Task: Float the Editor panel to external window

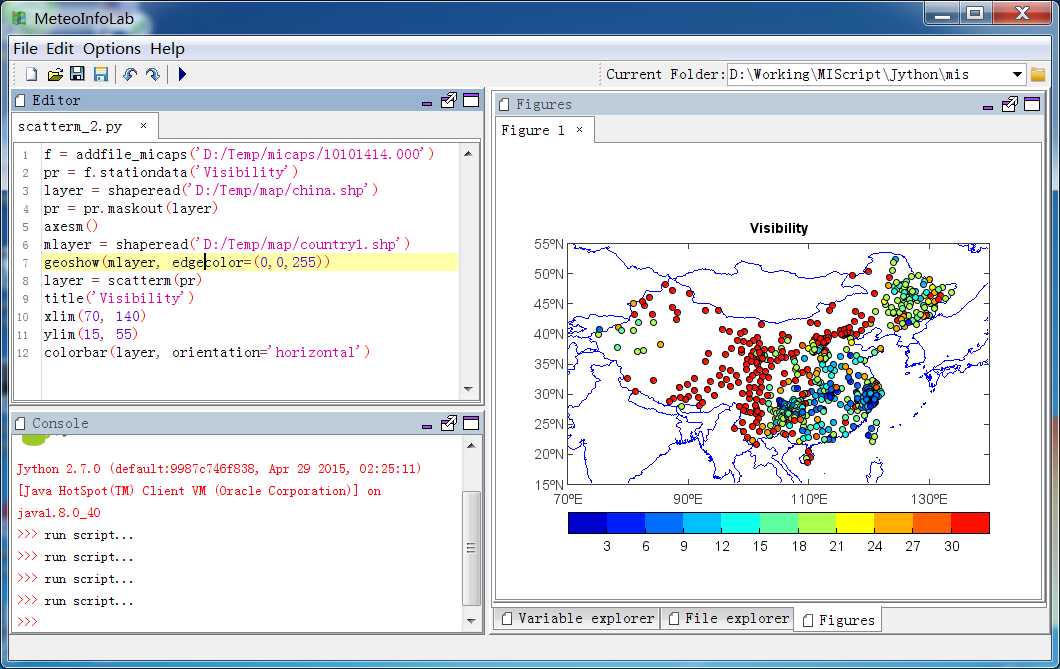Action: [x=449, y=101]
